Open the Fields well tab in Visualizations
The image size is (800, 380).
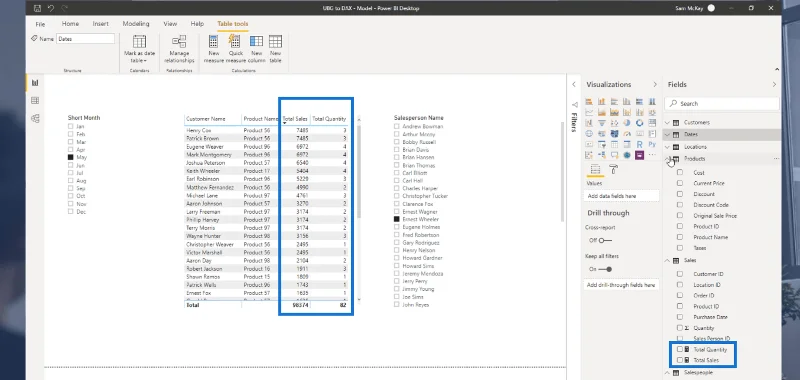click(594, 170)
